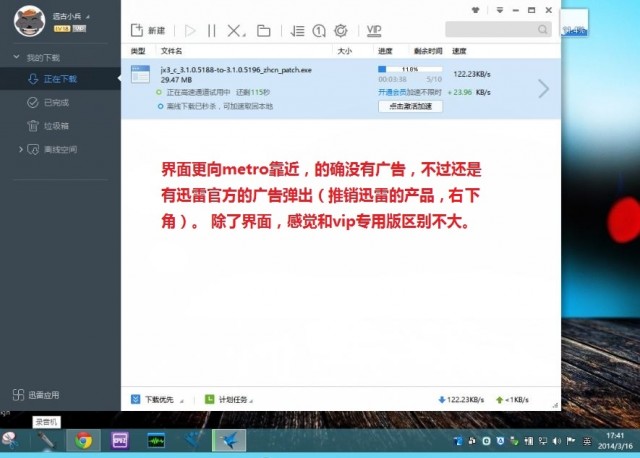Screen dimensions: 640x458
Task: Click the circled number 1 toolbar icon
Action: 319,31
